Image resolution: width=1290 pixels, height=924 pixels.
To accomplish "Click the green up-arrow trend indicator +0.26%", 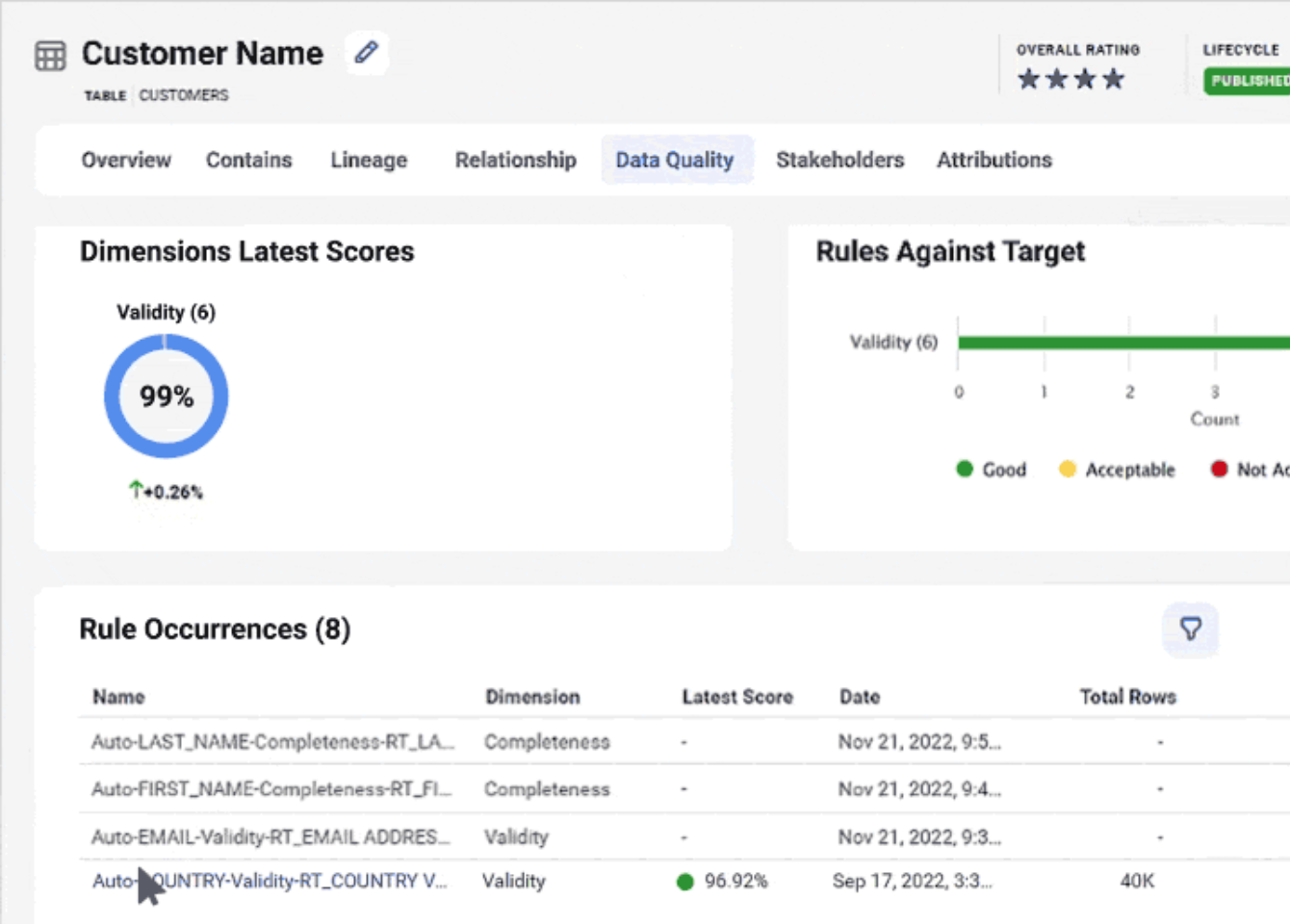I will [166, 492].
